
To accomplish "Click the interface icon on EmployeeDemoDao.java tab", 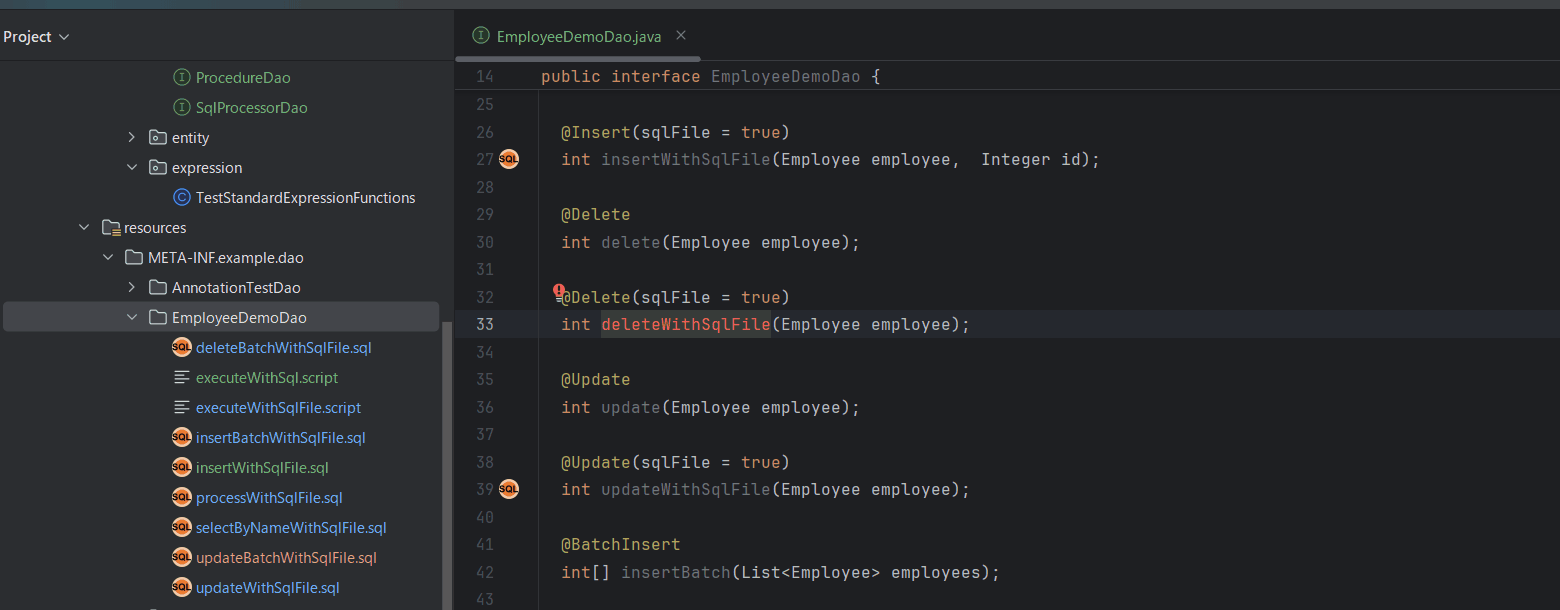I will (x=481, y=36).
